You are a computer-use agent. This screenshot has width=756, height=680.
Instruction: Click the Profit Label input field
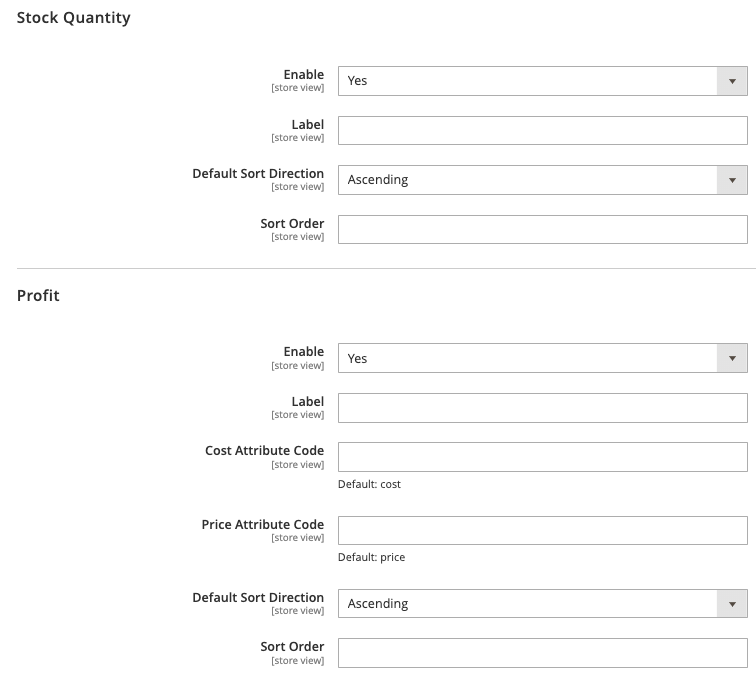pos(542,408)
